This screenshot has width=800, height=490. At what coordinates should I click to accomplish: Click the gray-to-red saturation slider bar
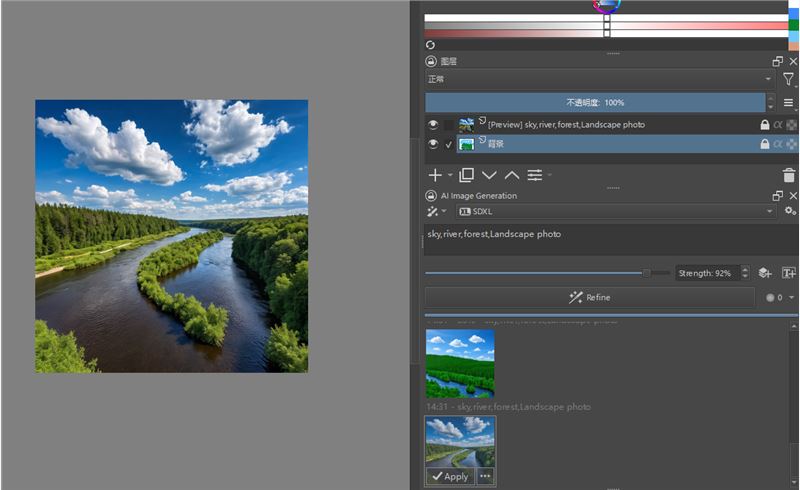coord(606,26)
